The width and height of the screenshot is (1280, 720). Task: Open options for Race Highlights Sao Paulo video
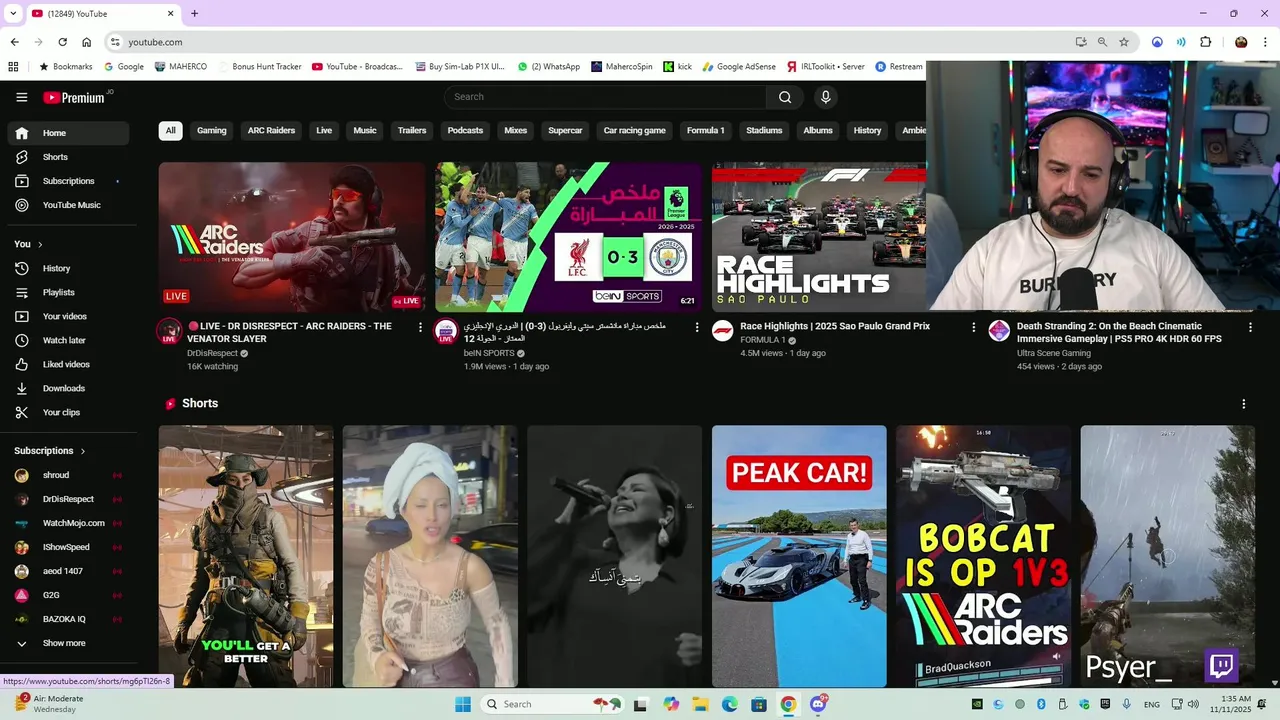tap(973, 327)
